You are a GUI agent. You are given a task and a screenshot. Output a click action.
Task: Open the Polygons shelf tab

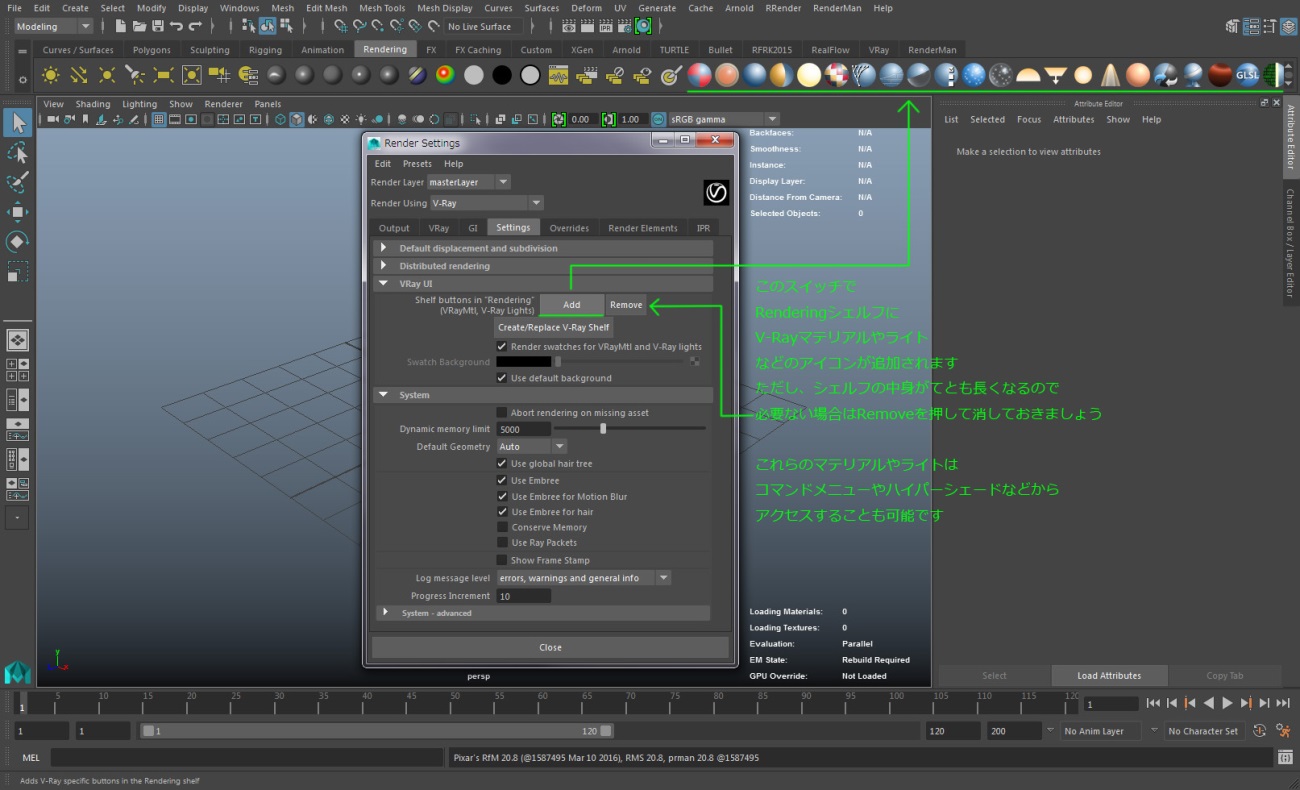pyautogui.click(x=152, y=49)
